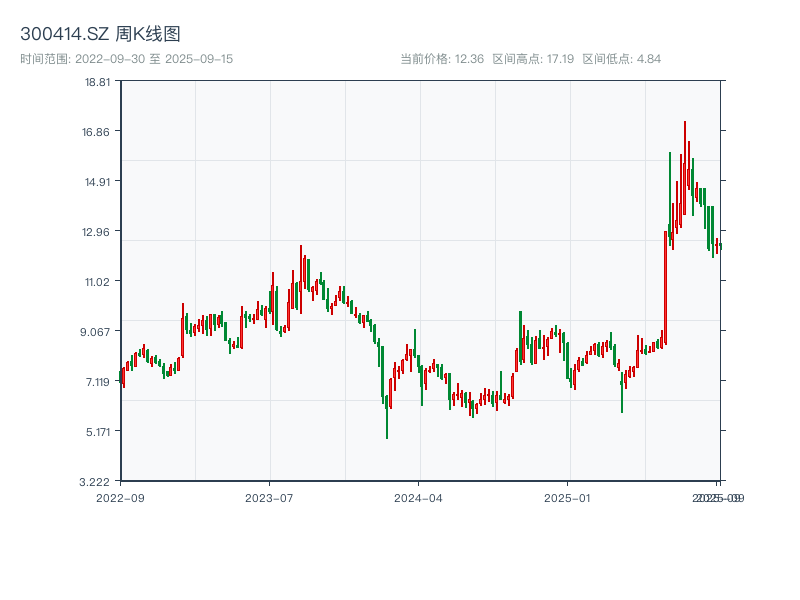Select the 7.119 y-axis price label
Image resolution: width=800 pixels, height=600 pixels.
click(x=97, y=382)
